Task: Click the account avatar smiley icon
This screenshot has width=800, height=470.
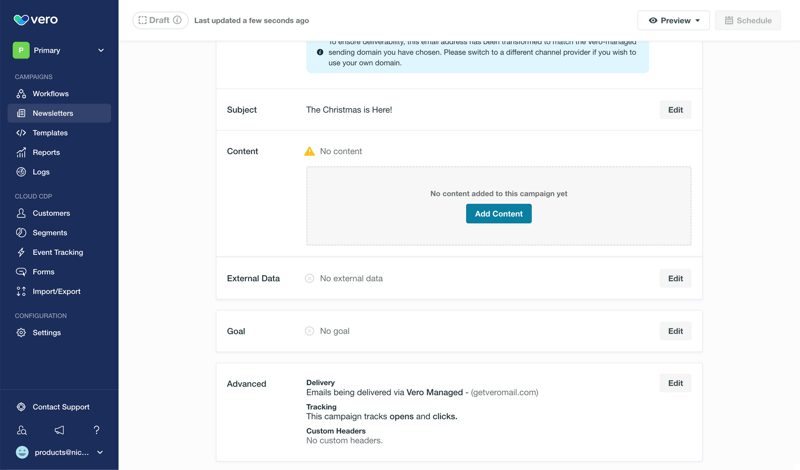Action: (22, 452)
